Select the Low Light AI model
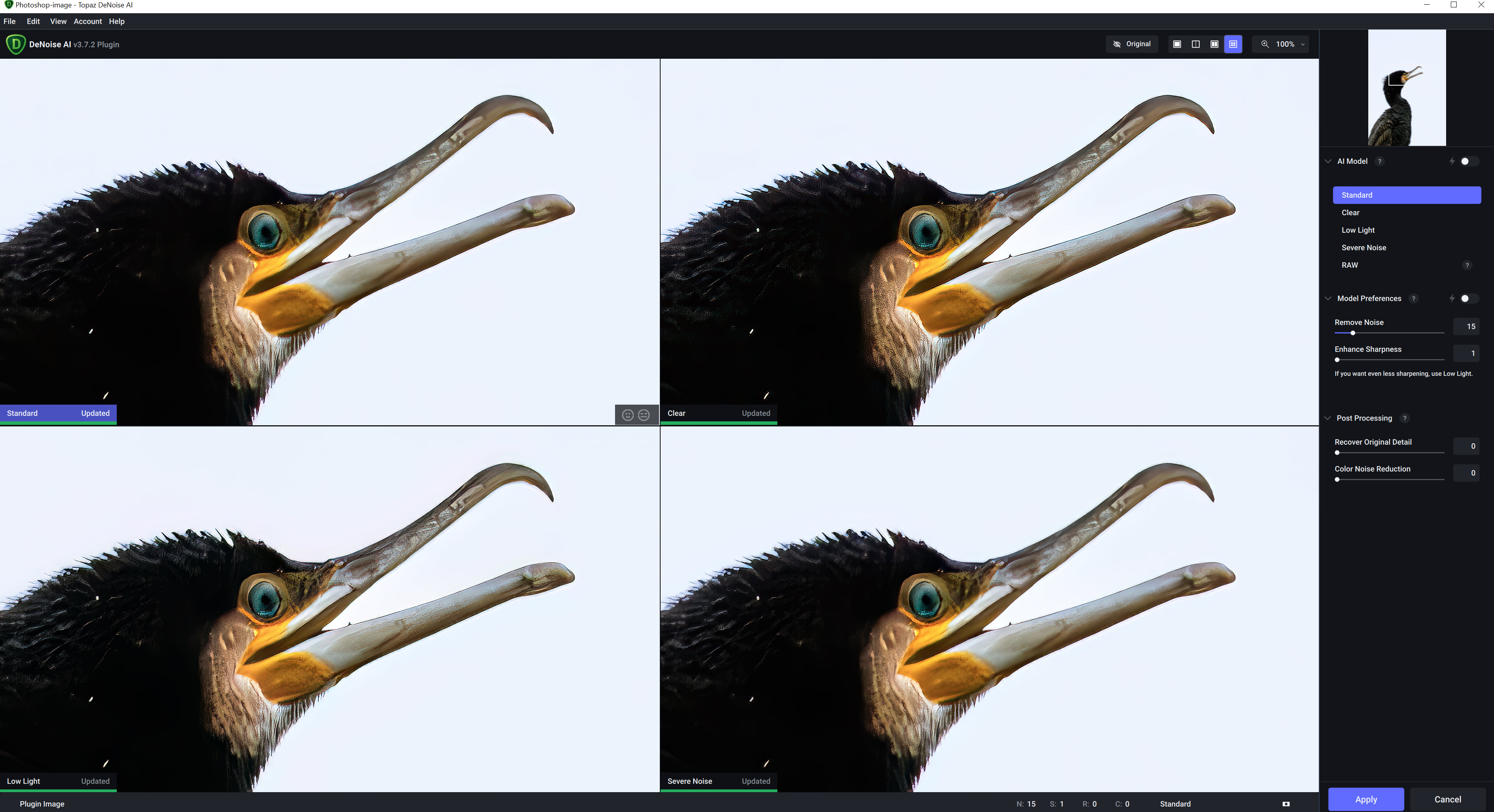Screen dimensions: 1494x812 pos(1406,230)
